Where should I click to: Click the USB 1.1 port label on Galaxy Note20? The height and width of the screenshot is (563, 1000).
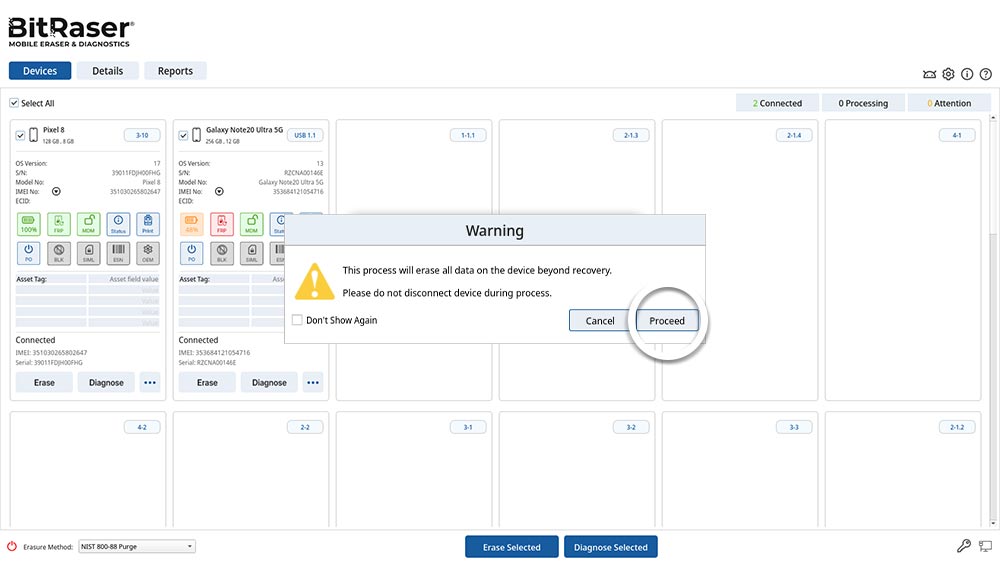pos(305,135)
